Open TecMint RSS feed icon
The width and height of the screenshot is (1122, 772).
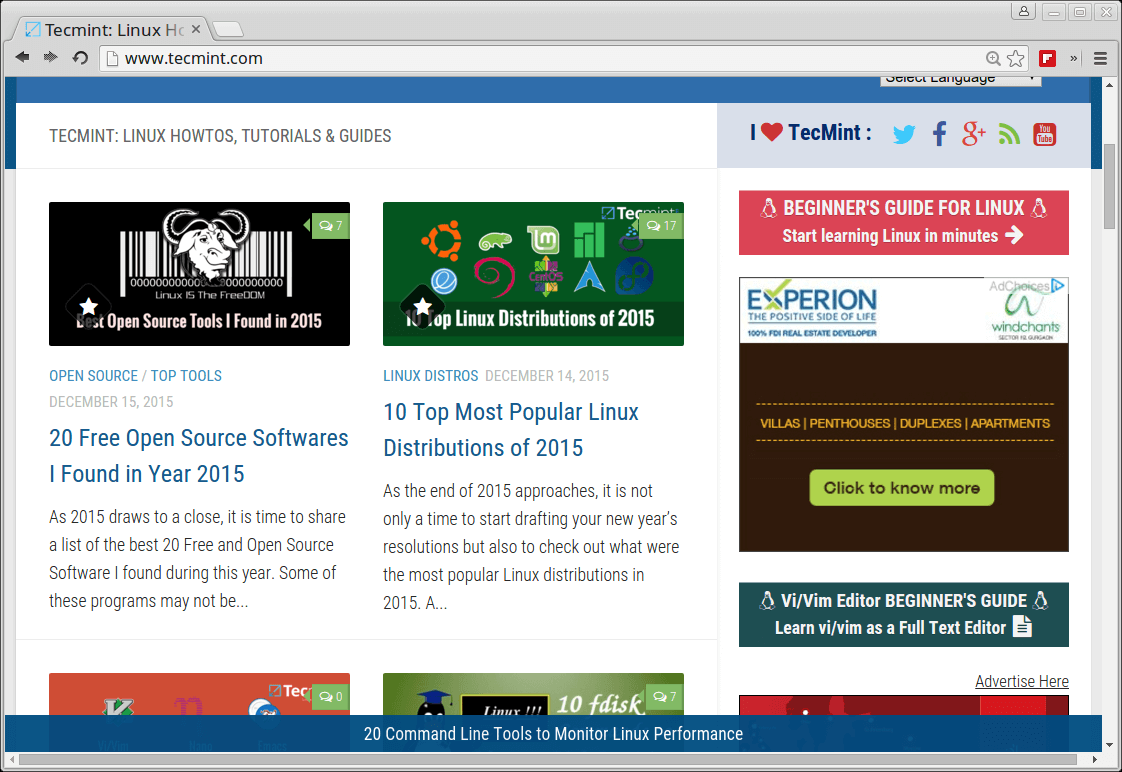click(1009, 134)
